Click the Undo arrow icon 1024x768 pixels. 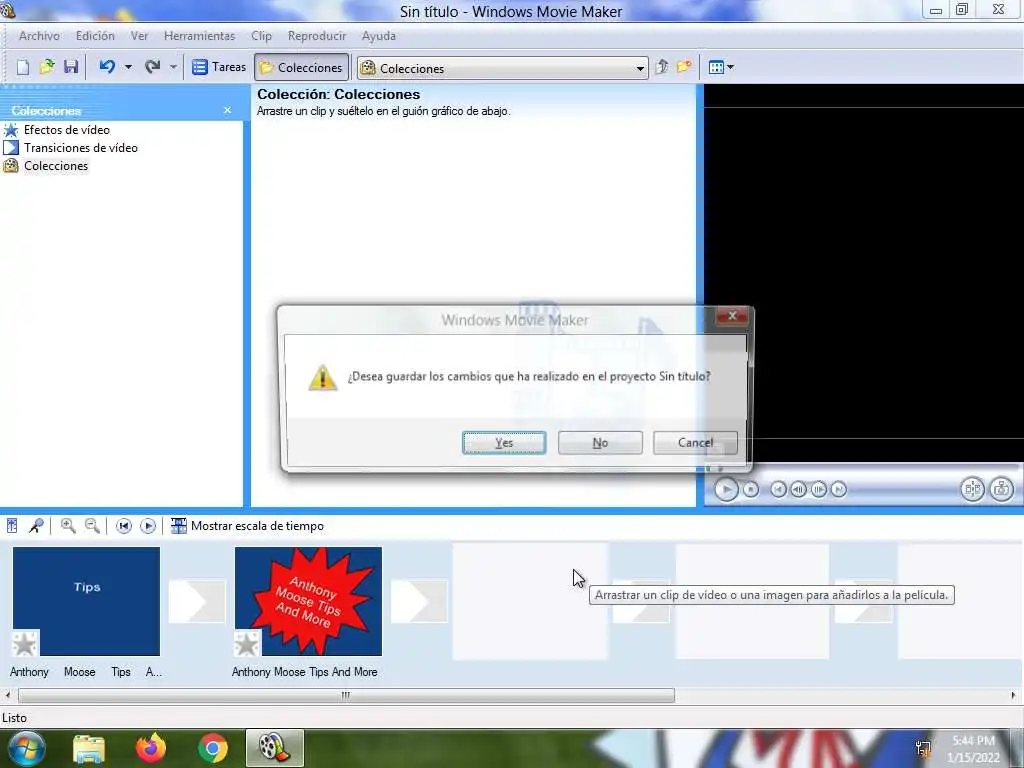[107, 67]
